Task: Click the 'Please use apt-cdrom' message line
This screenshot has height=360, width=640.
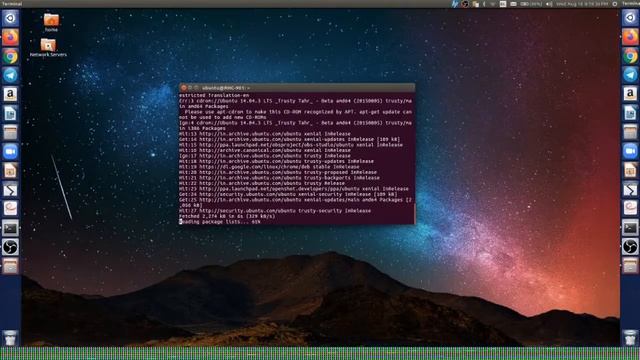Action: 296,114
